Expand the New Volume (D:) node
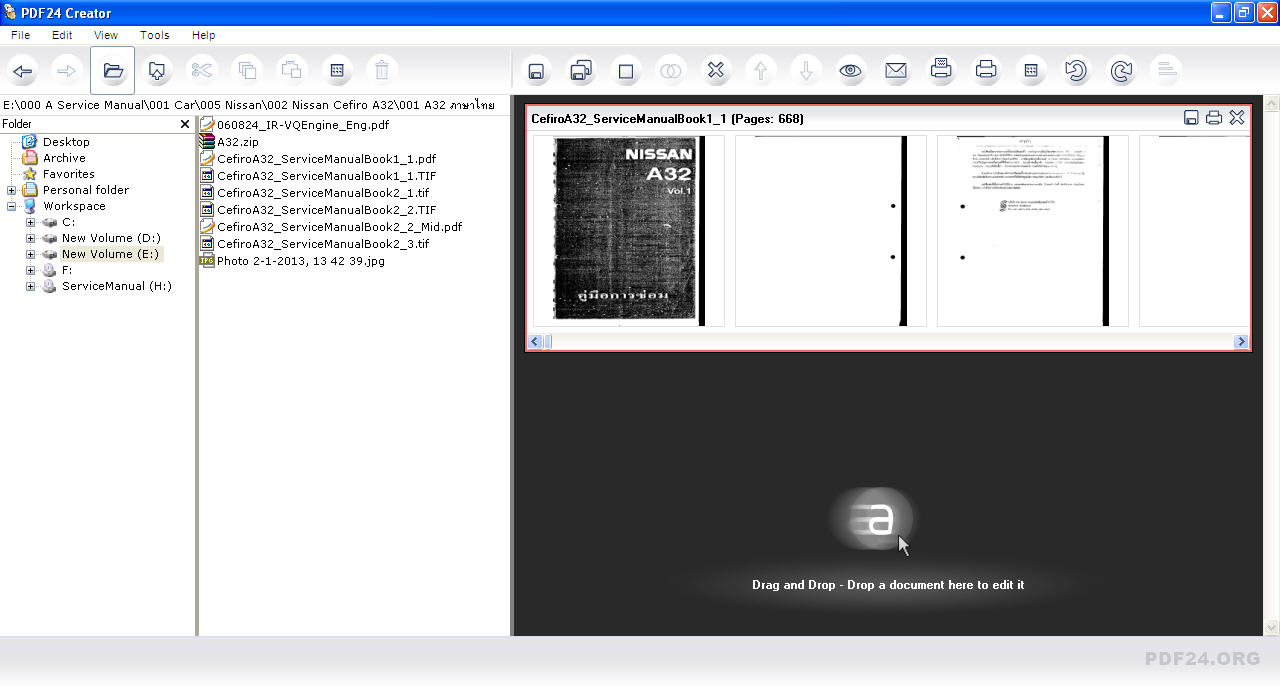 30,238
